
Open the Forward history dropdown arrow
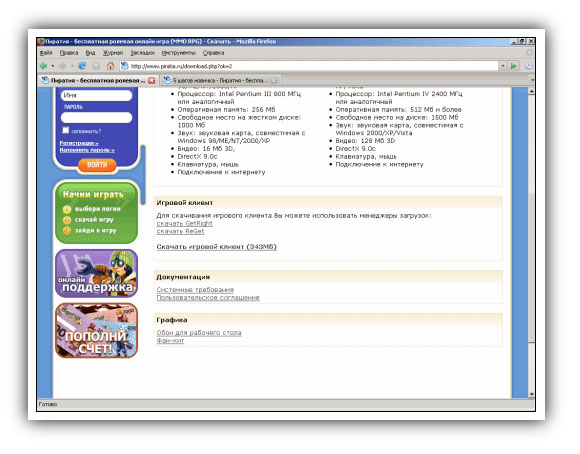(72, 66)
